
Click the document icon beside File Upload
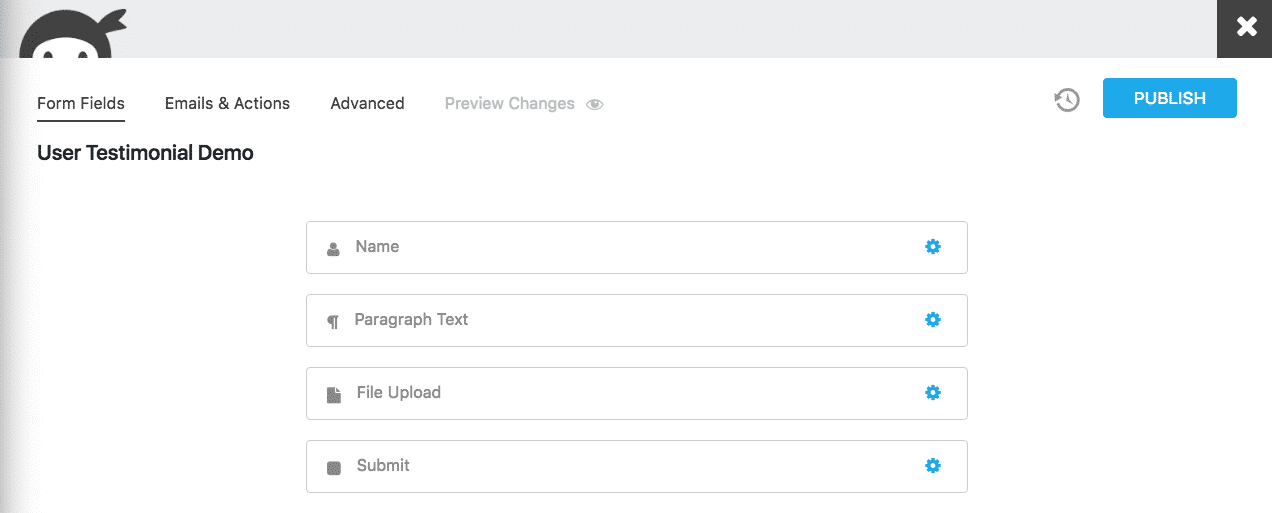[333, 394]
